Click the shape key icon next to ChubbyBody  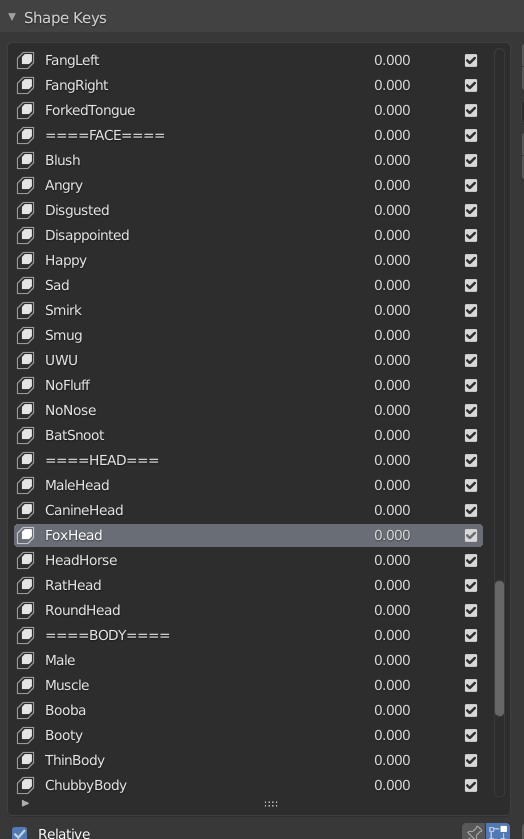[x=25, y=785]
